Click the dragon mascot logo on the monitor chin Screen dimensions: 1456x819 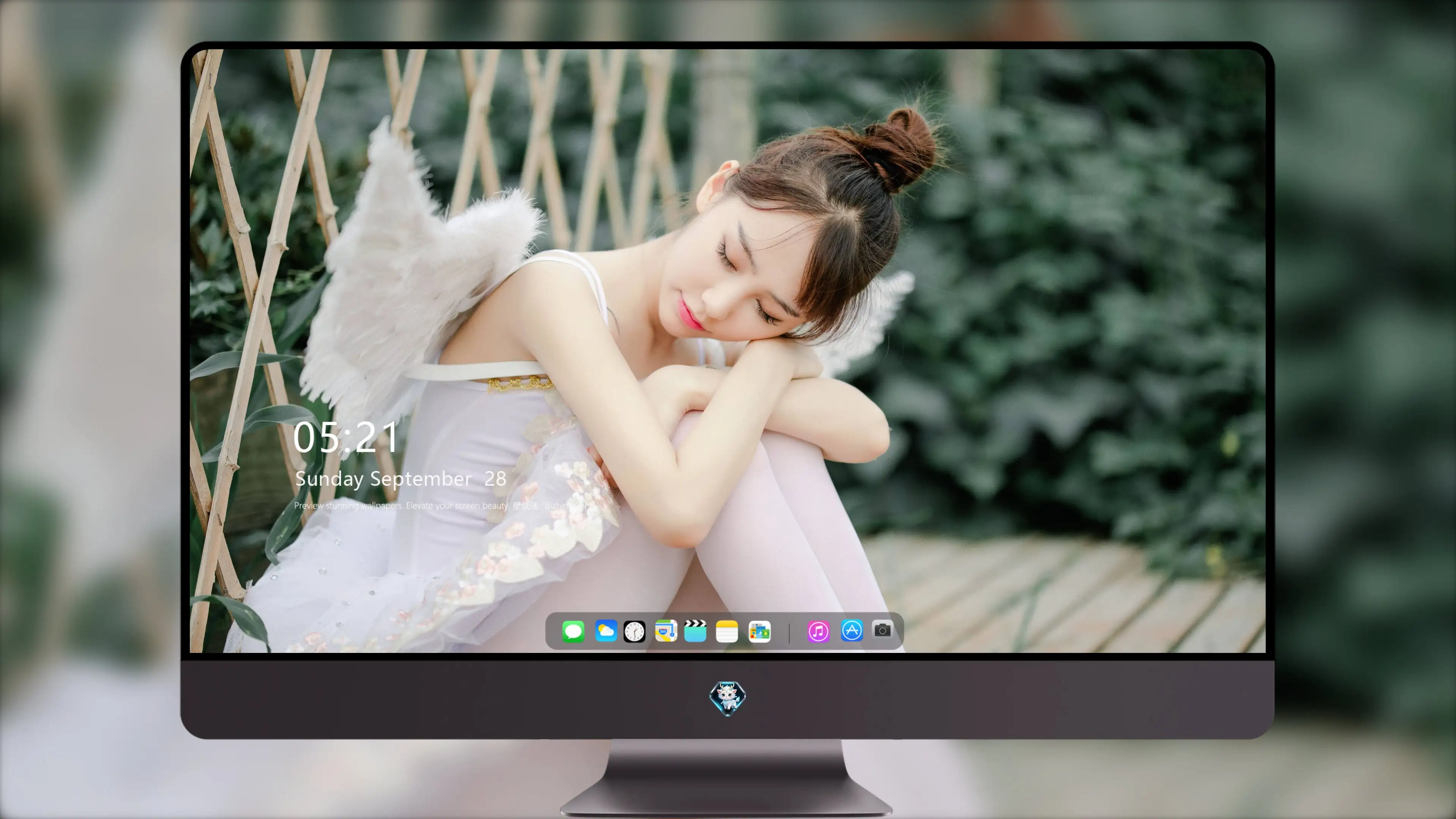click(x=728, y=698)
